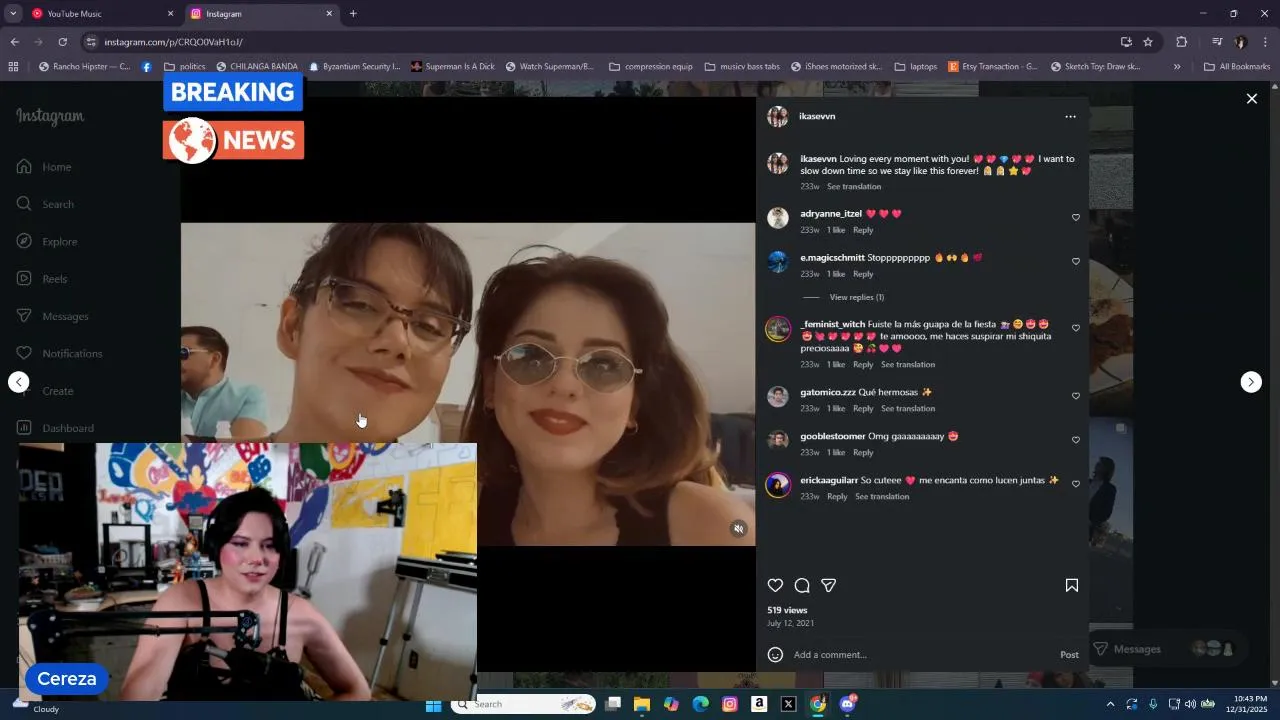
Task: Click the Add a comment field
Action: [920, 655]
